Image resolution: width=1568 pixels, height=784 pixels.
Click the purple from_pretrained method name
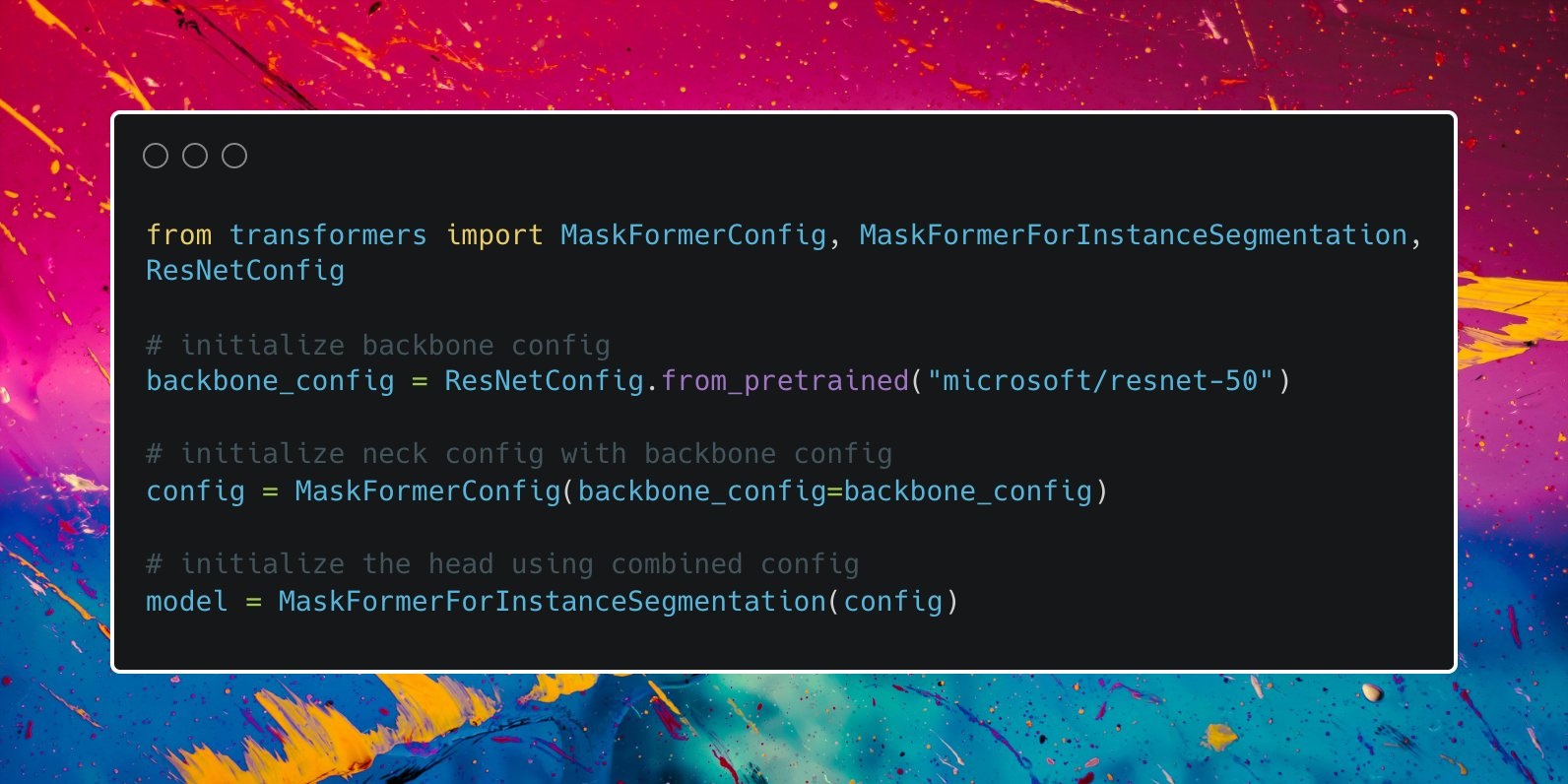(x=784, y=381)
